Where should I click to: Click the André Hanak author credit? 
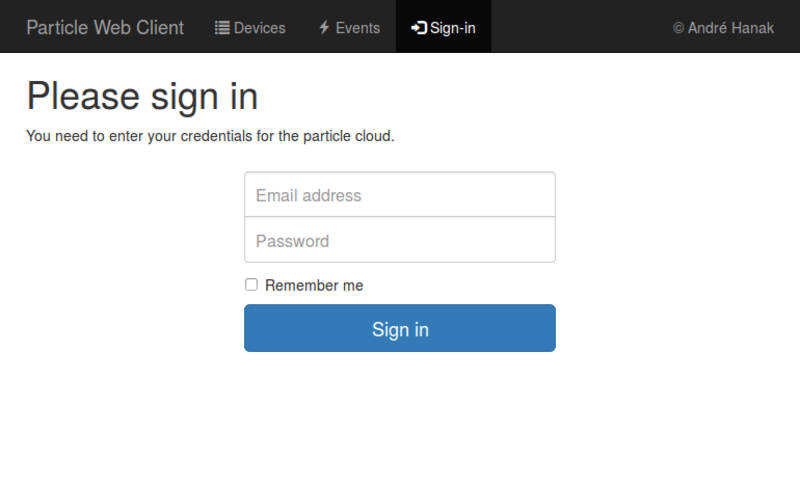[x=730, y=28]
